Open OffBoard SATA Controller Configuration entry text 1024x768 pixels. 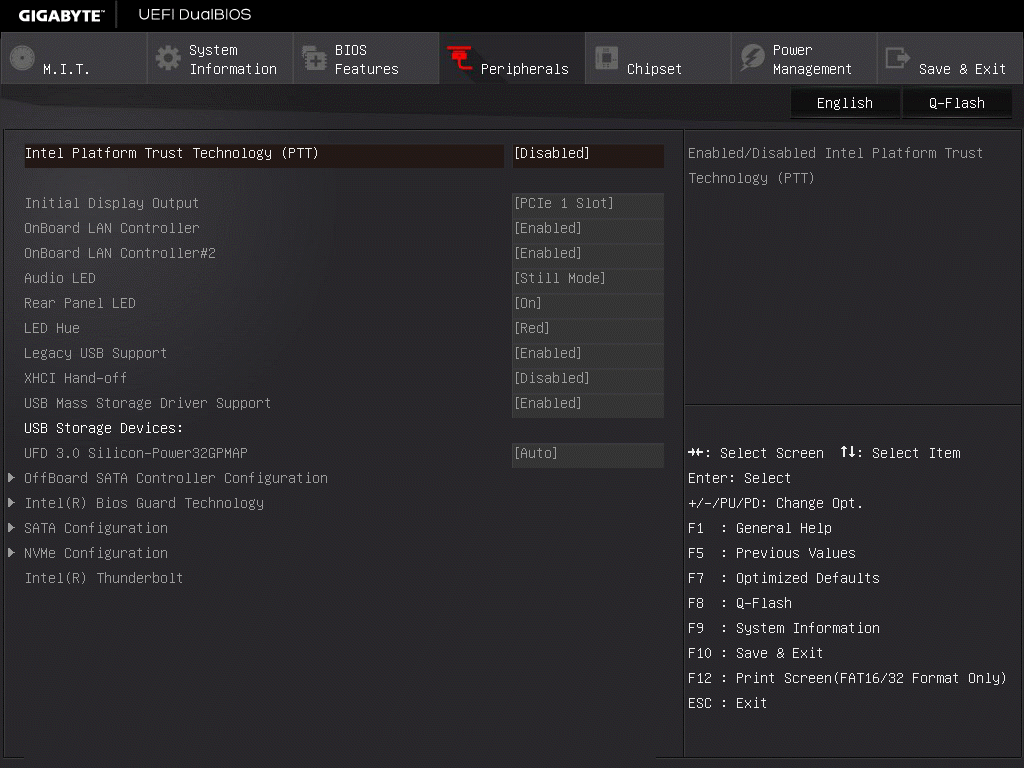tap(176, 478)
